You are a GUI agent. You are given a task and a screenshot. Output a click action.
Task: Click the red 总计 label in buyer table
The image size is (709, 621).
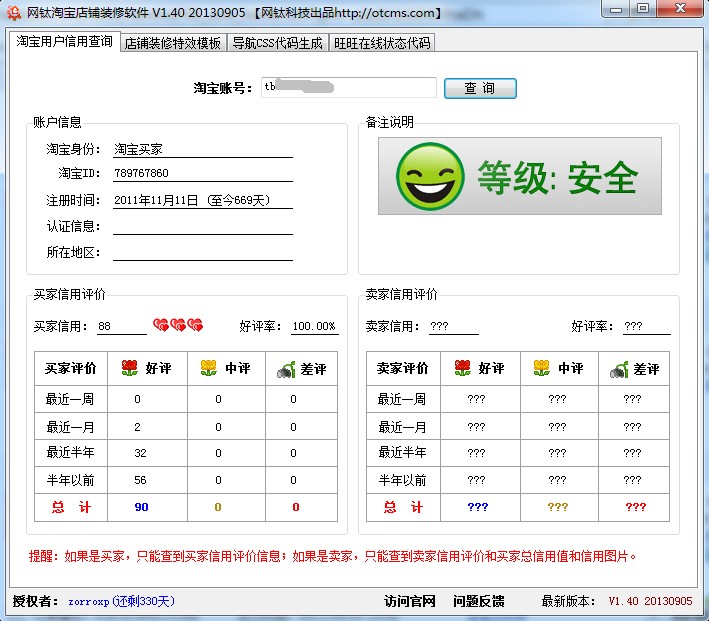tap(71, 507)
